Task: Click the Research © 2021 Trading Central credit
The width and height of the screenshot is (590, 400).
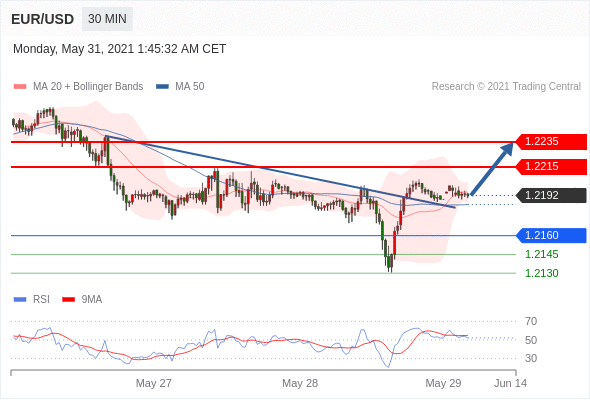Action: (x=506, y=87)
